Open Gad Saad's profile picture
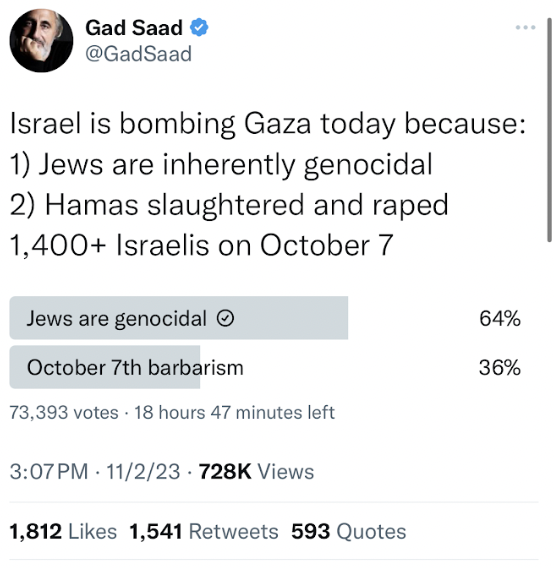This screenshot has width=554, height=568. point(41,41)
